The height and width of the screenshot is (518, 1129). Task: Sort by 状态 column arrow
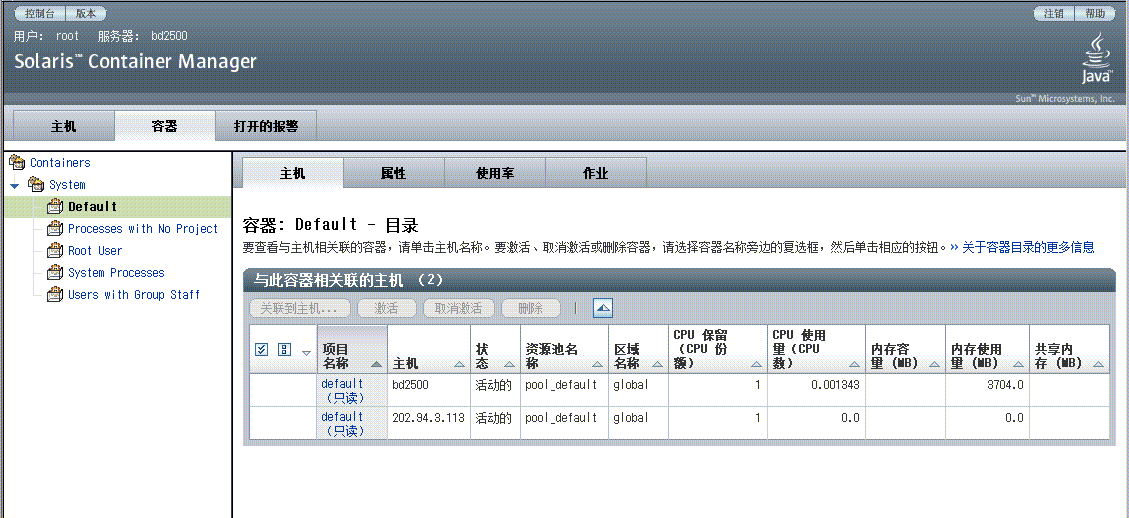point(509,364)
